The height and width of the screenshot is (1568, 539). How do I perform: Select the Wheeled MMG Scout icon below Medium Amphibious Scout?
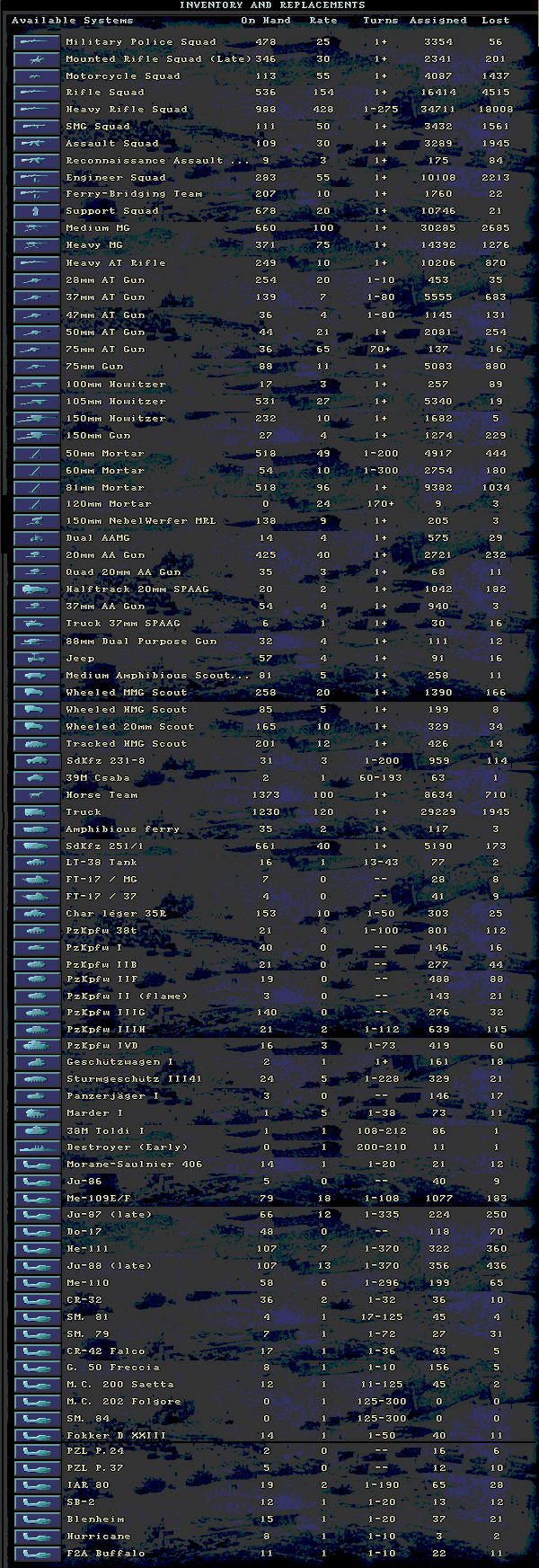pyautogui.click(x=37, y=692)
